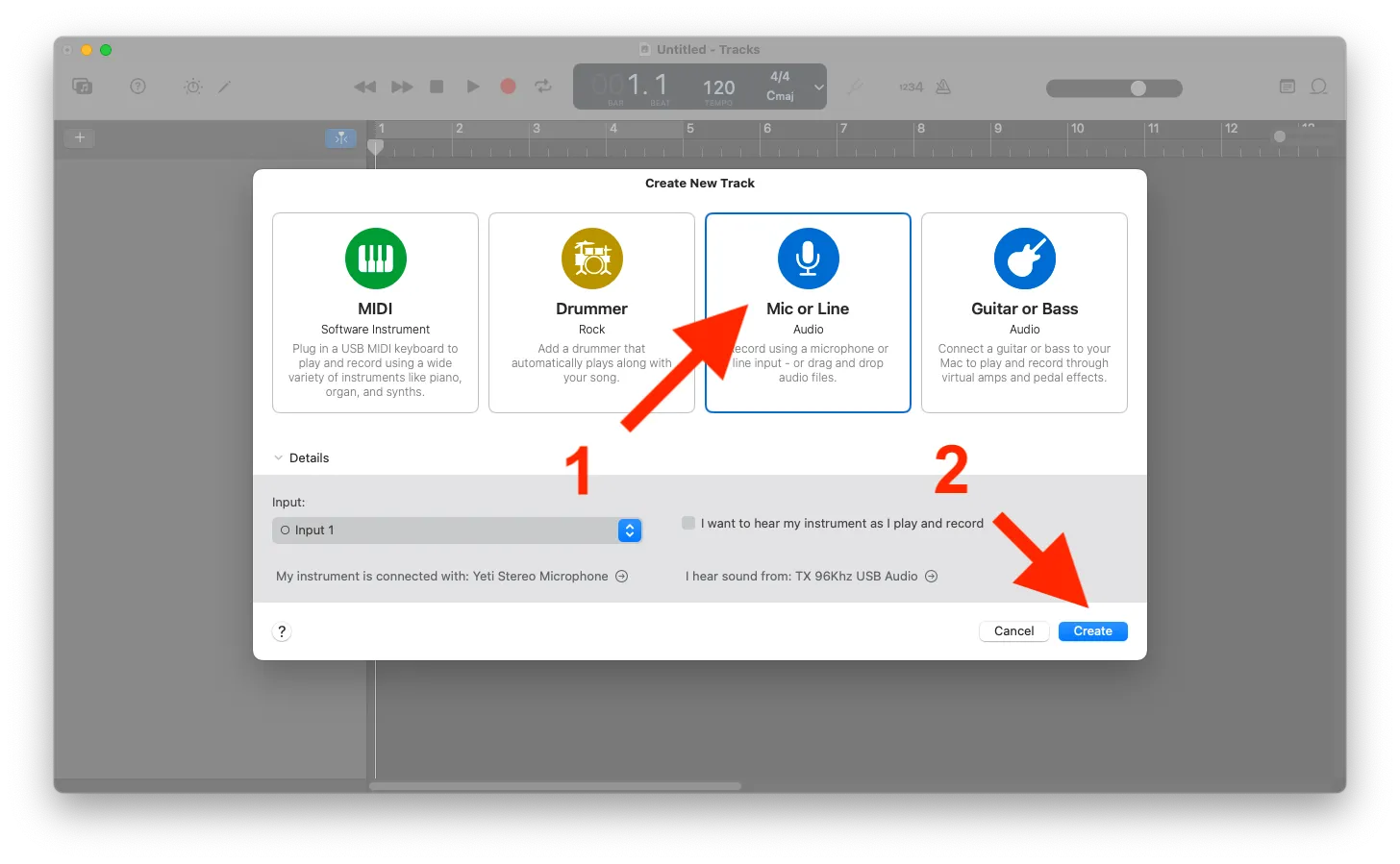Toggle the 1234 count-in icon

point(910,86)
